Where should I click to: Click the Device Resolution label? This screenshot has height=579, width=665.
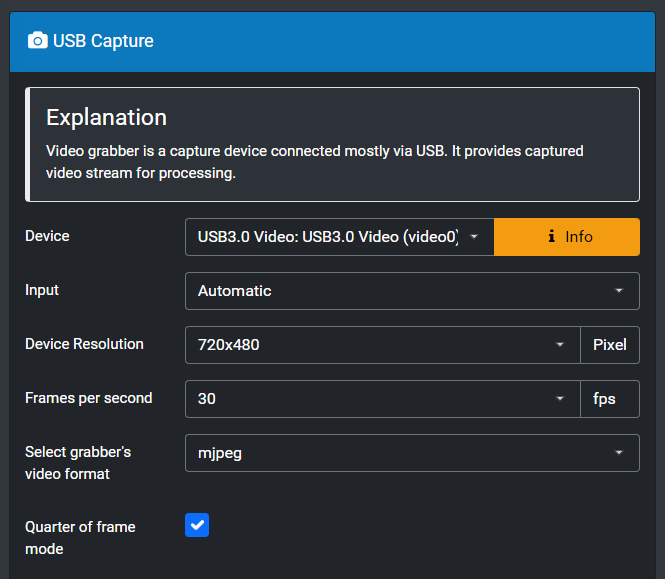(84, 344)
